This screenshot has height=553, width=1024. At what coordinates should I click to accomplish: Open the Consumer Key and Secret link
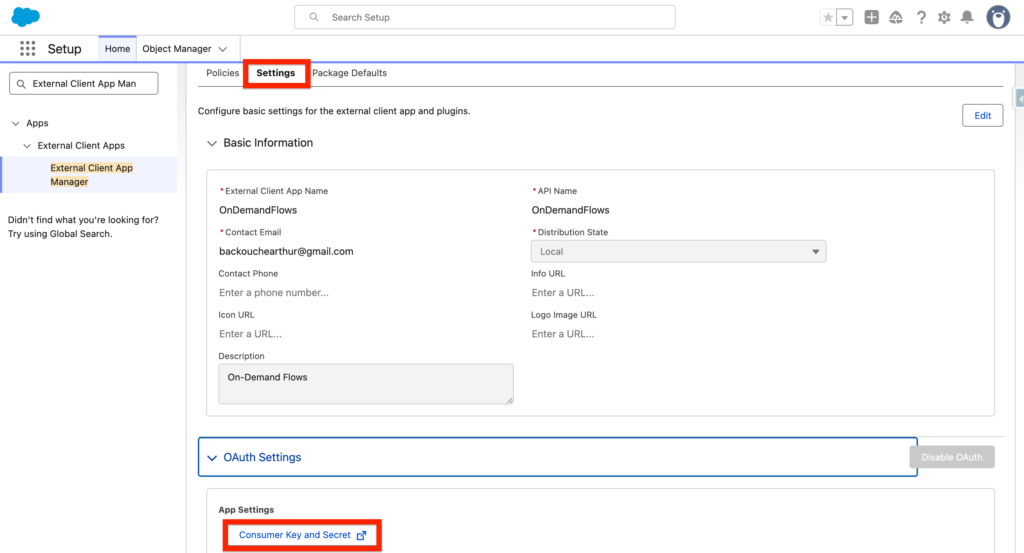pyautogui.click(x=302, y=535)
